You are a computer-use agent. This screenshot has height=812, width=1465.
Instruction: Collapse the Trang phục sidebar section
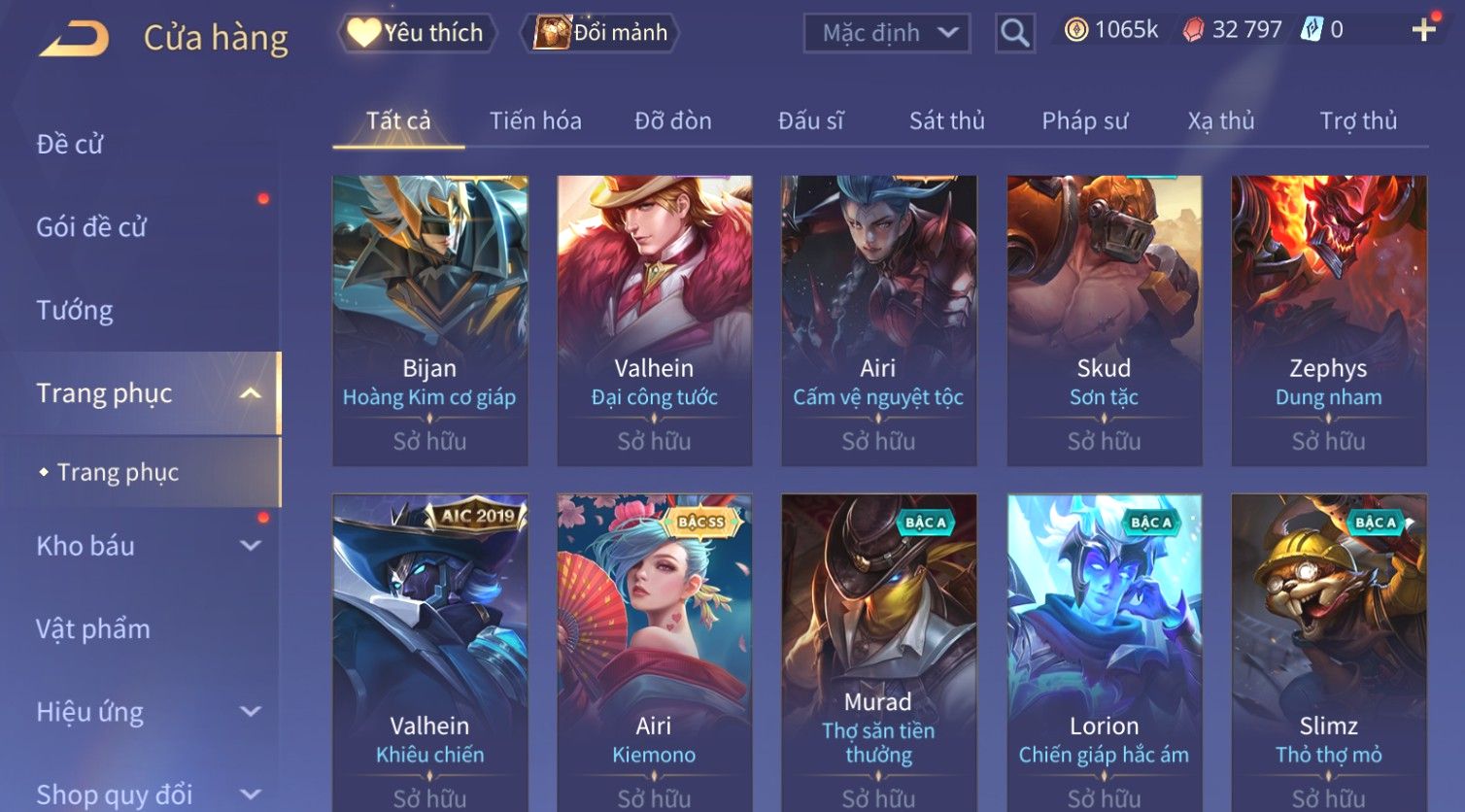(250, 393)
